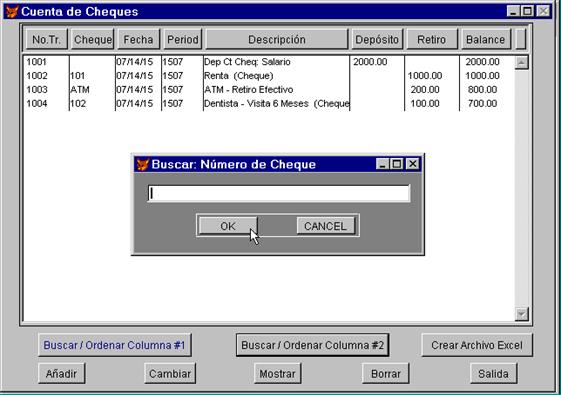Minimize the Cuenta de Cheques window

(513, 11)
